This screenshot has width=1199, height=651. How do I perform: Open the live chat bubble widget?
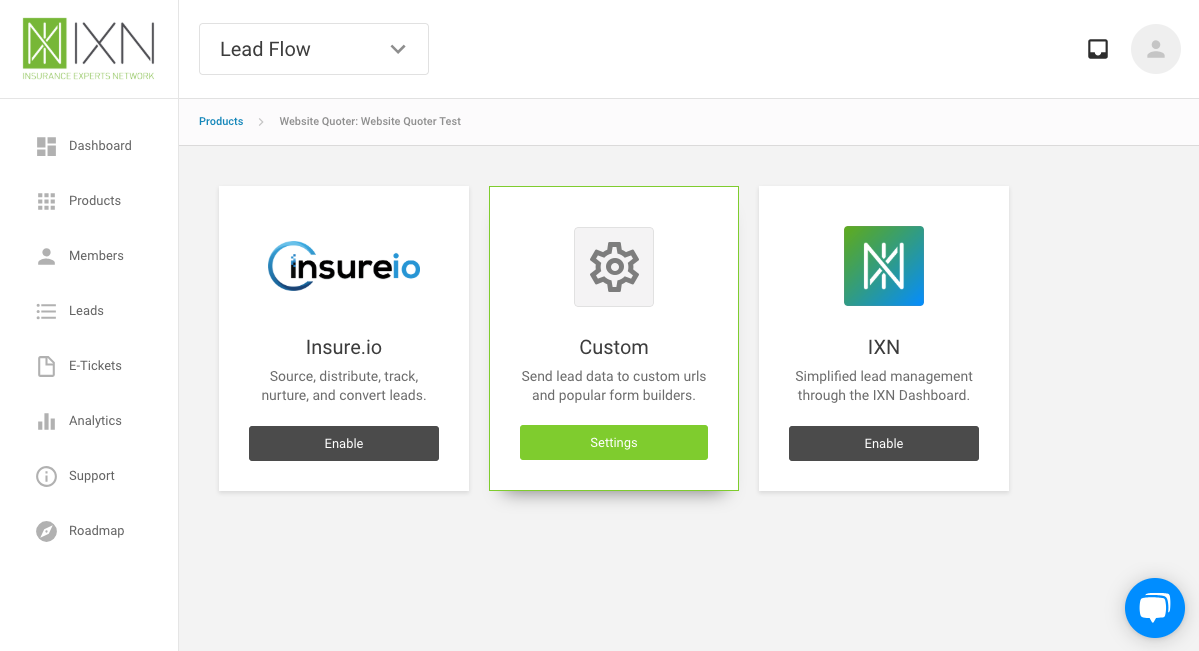pos(1155,608)
